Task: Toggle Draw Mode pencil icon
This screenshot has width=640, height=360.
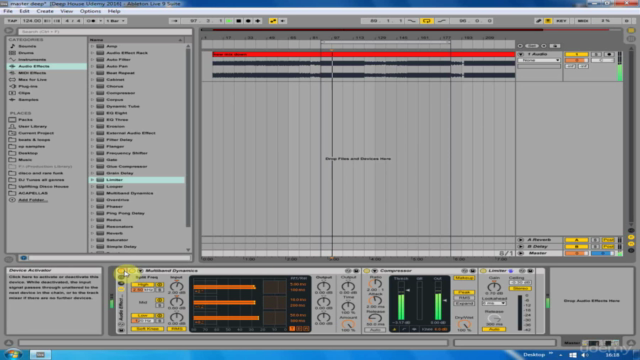Action: coord(539,21)
